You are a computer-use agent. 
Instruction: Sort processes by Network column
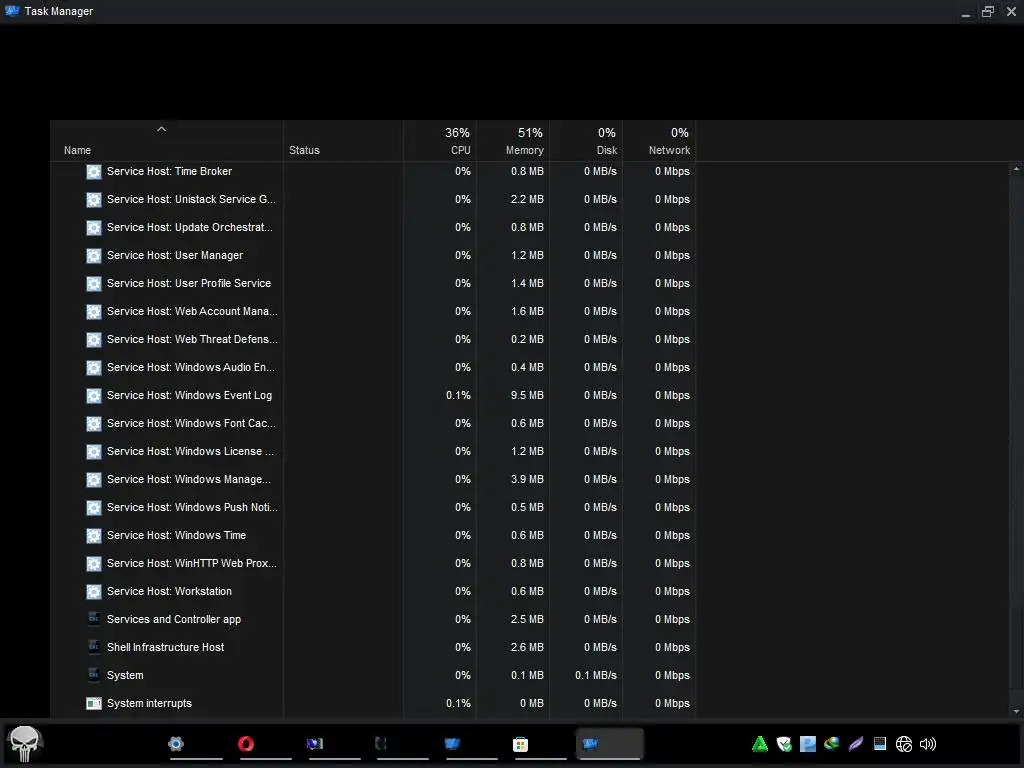(660, 141)
